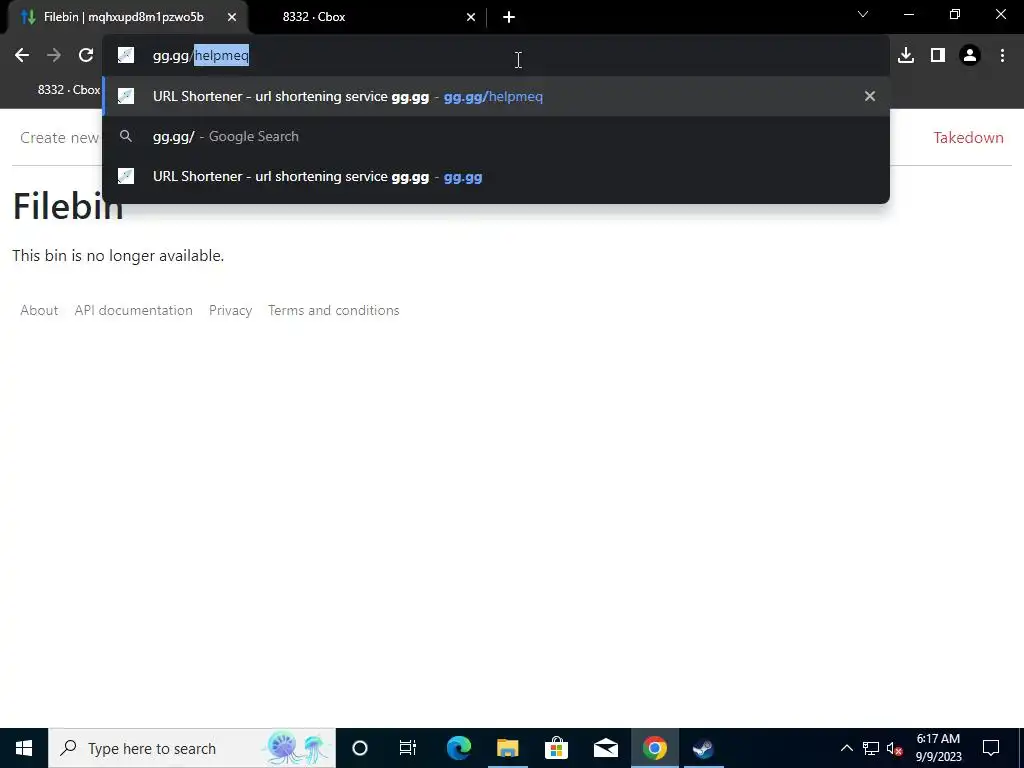Click the Chrome taskbar icon
This screenshot has height=768, width=1024.
(x=654, y=748)
